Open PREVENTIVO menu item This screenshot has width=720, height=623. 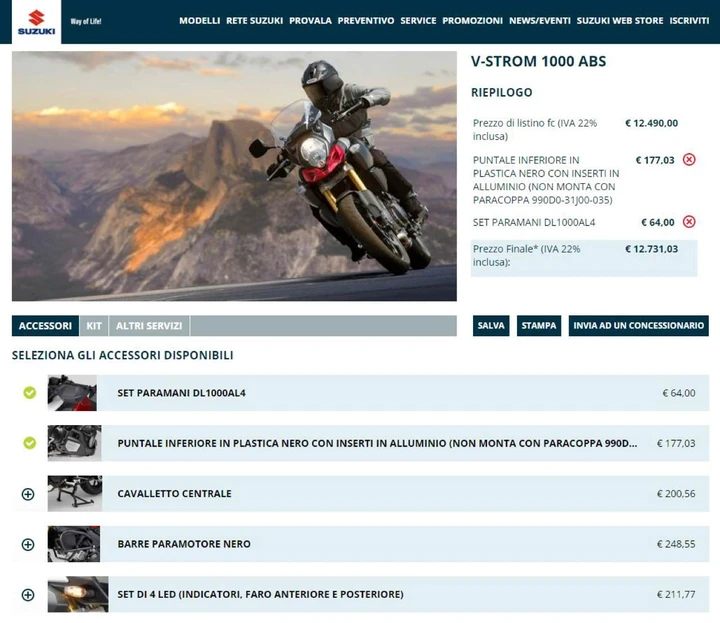click(x=366, y=21)
